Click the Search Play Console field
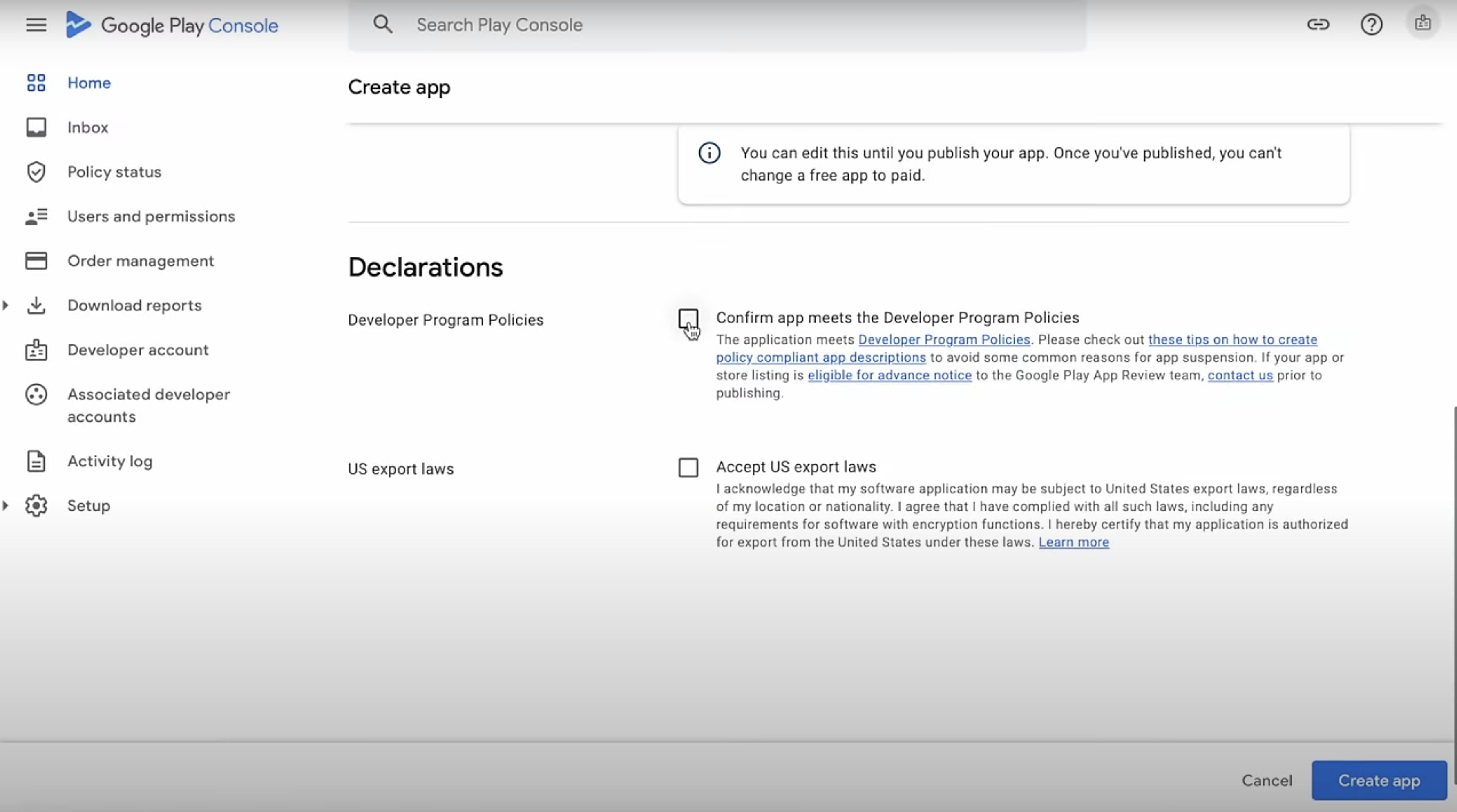1457x812 pixels. 717,25
